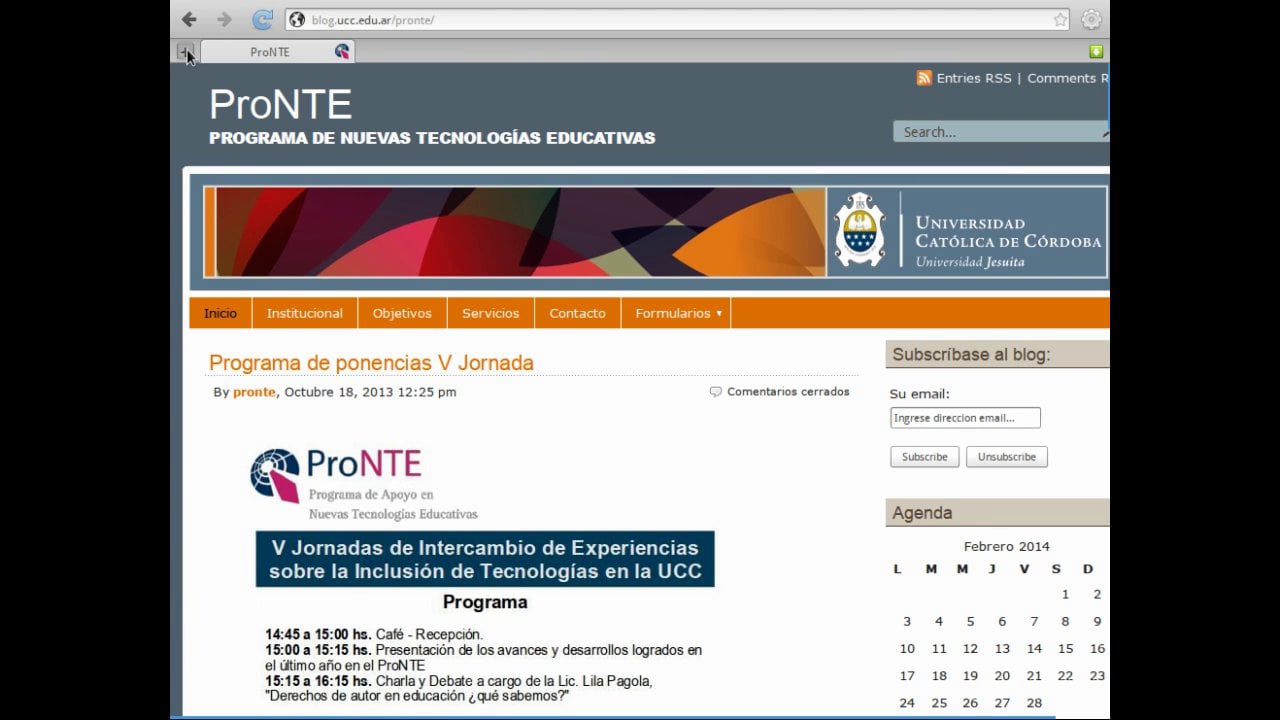This screenshot has height=720, width=1280.
Task: Reload the current page
Action: click(262, 19)
